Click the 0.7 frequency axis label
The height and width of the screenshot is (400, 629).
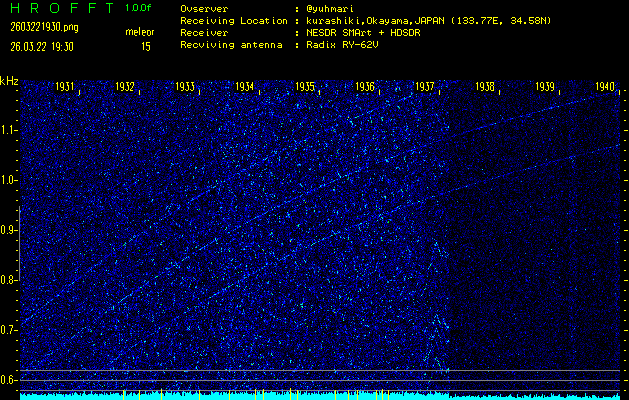pyautogui.click(x=8, y=330)
